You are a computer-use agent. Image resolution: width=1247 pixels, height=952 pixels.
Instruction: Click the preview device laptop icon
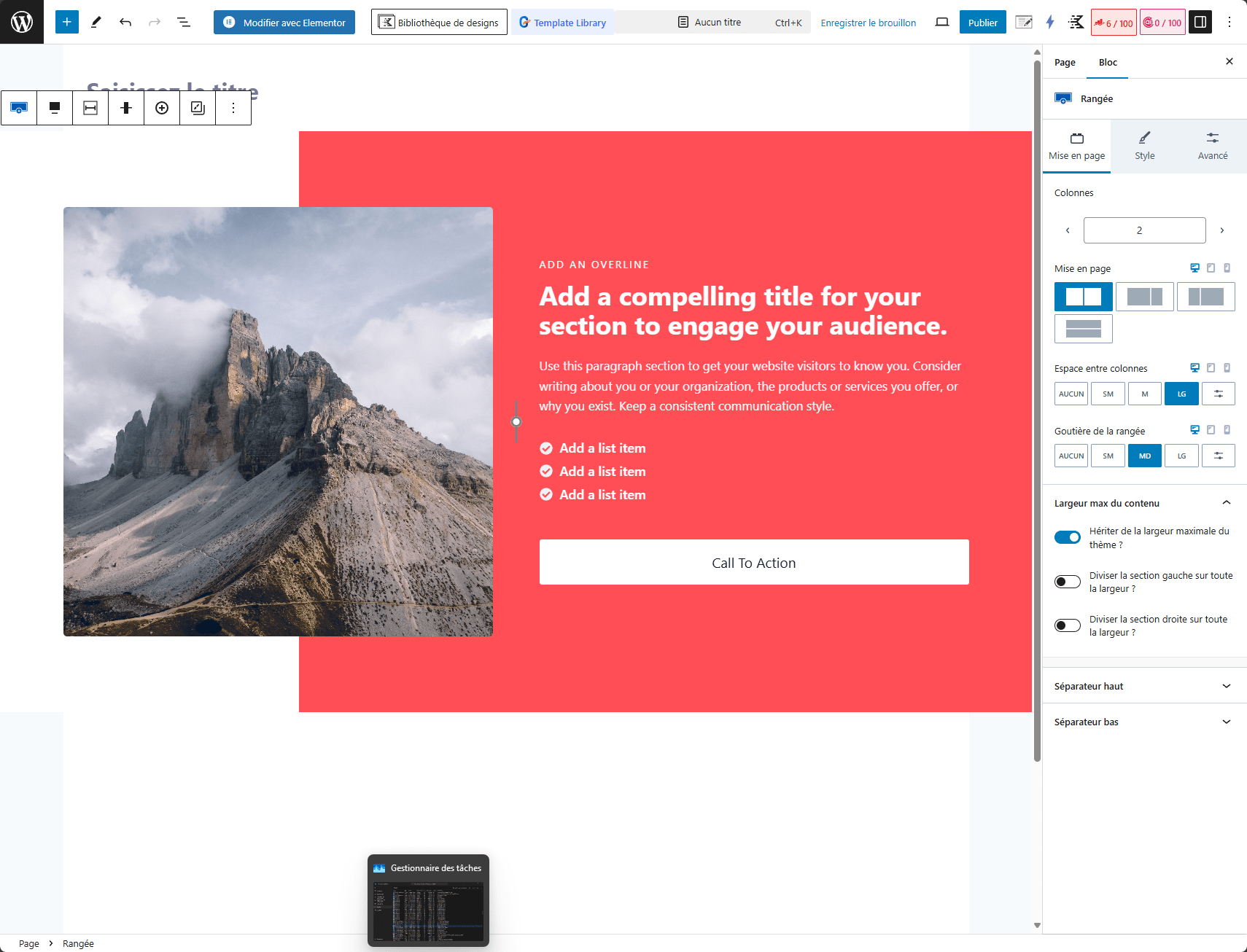(942, 22)
